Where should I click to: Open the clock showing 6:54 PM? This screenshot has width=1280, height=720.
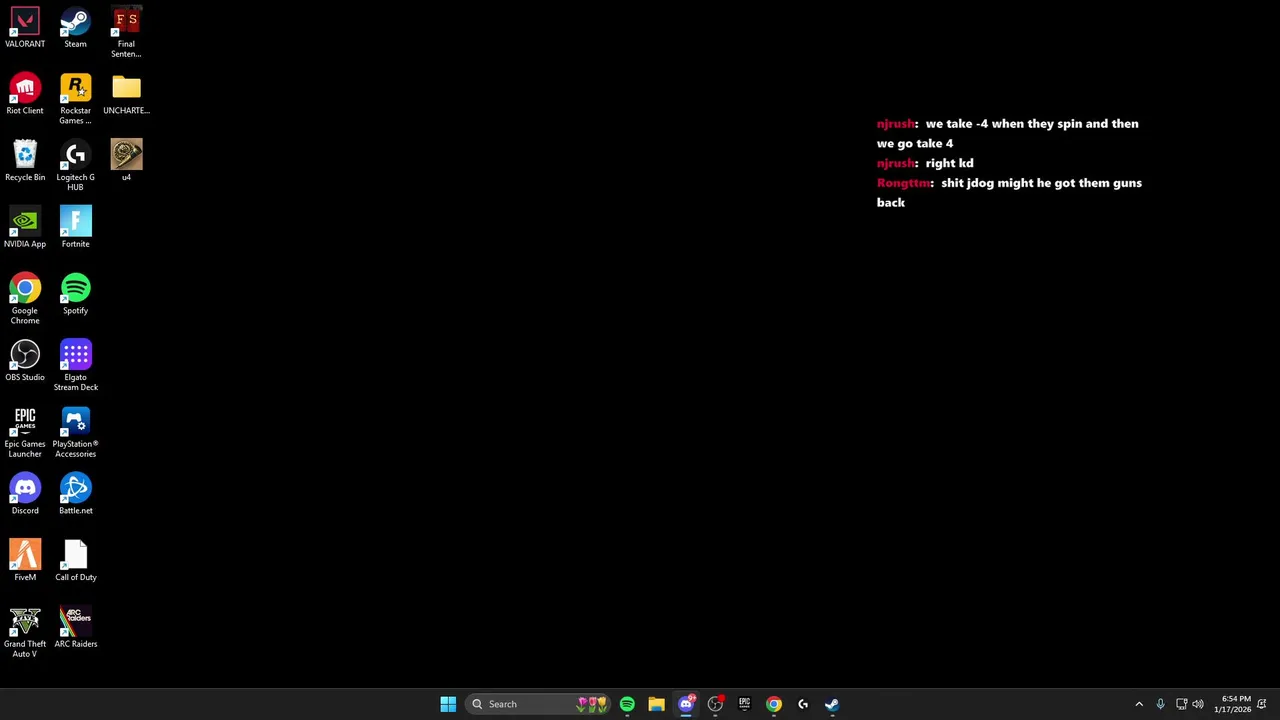pyautogui.click(x=1232, y=704)
